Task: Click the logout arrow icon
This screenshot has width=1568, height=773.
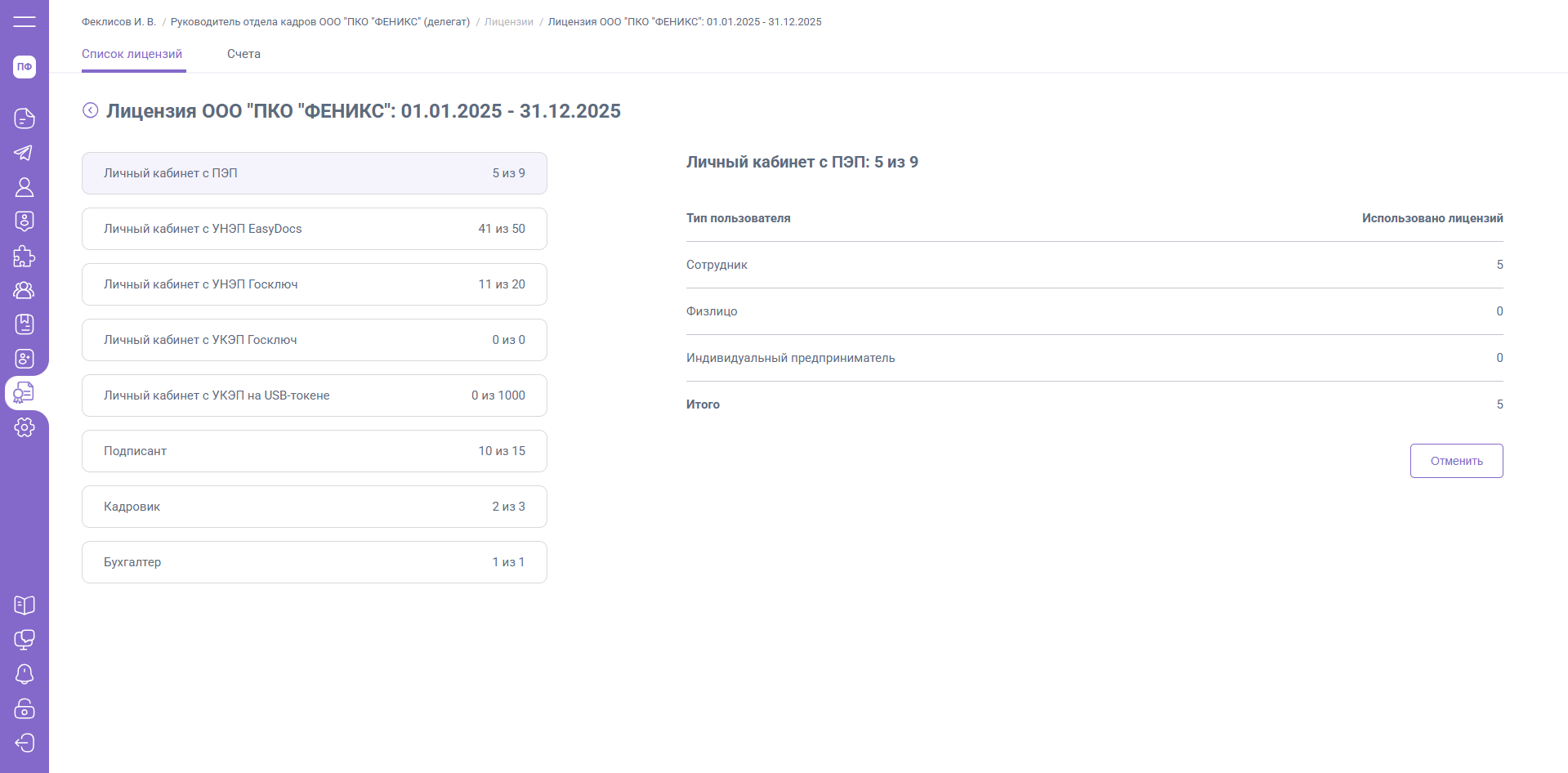Action: (25, 743)
